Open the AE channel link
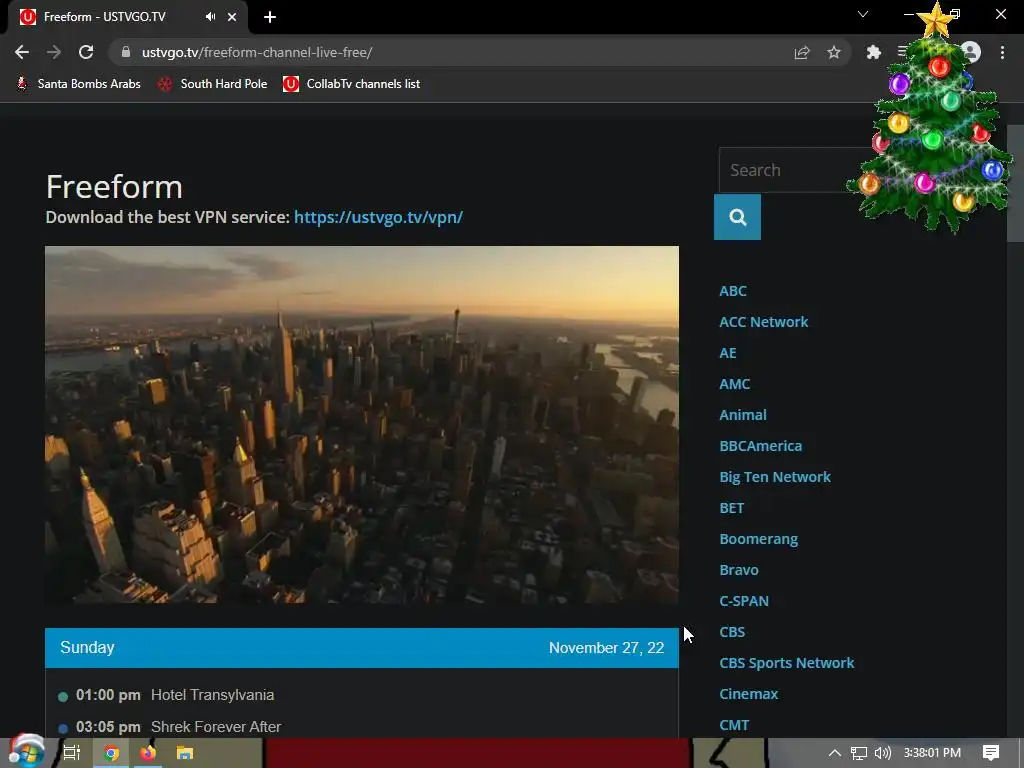This screenshot has width=1024, height=768. [728, 353]
